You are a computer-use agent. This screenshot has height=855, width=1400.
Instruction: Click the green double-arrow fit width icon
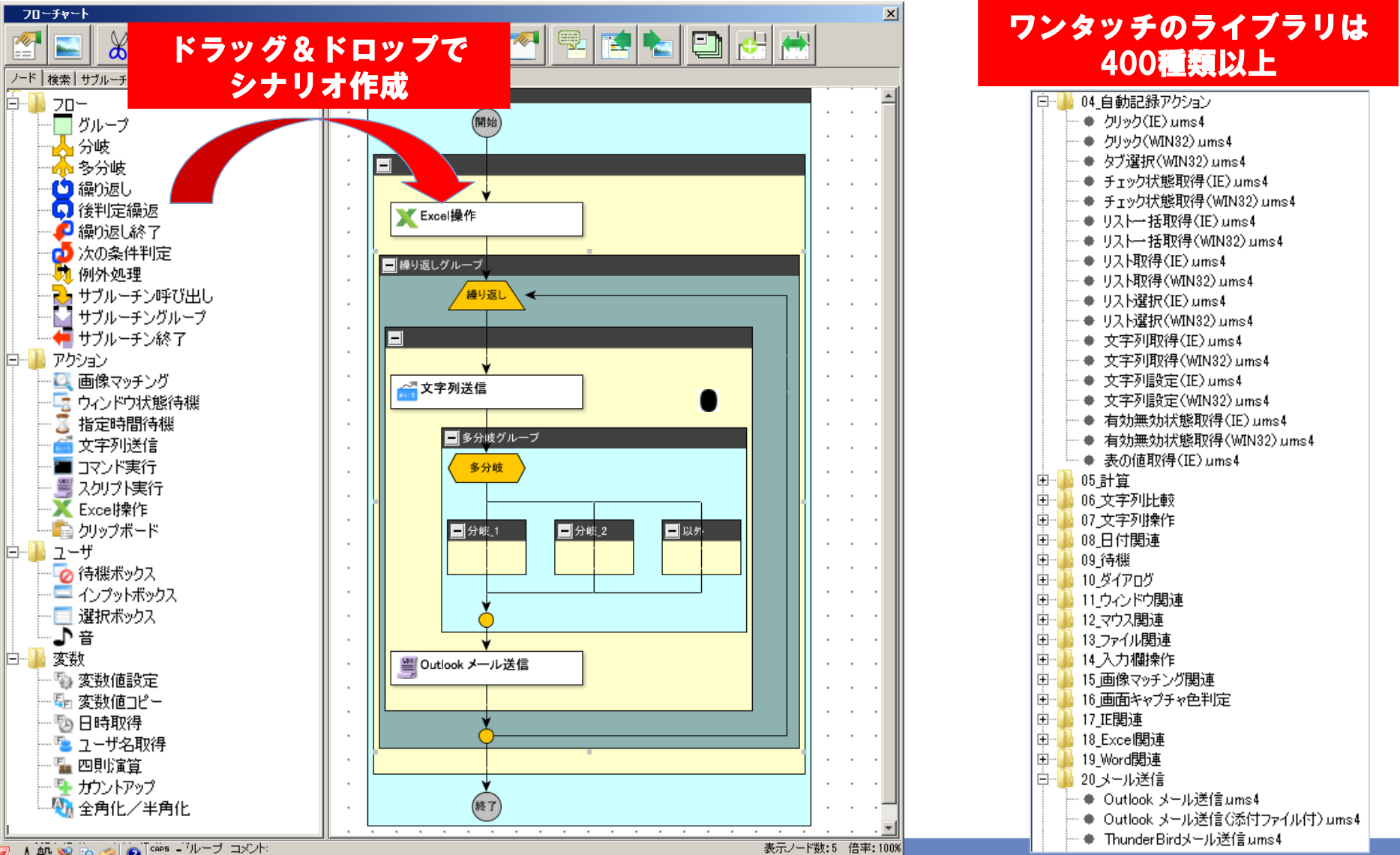point(795,46)
